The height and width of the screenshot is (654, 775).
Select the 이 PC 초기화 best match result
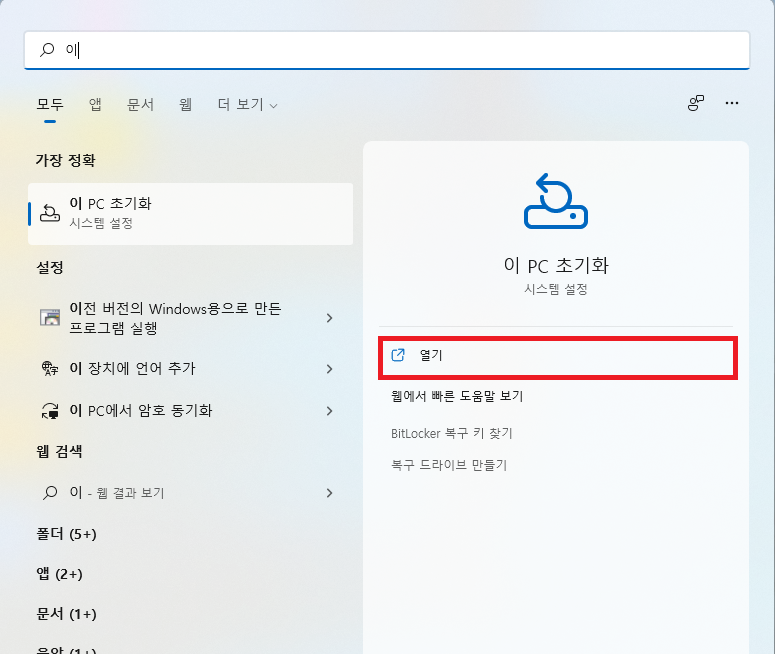tap(190, 214)
